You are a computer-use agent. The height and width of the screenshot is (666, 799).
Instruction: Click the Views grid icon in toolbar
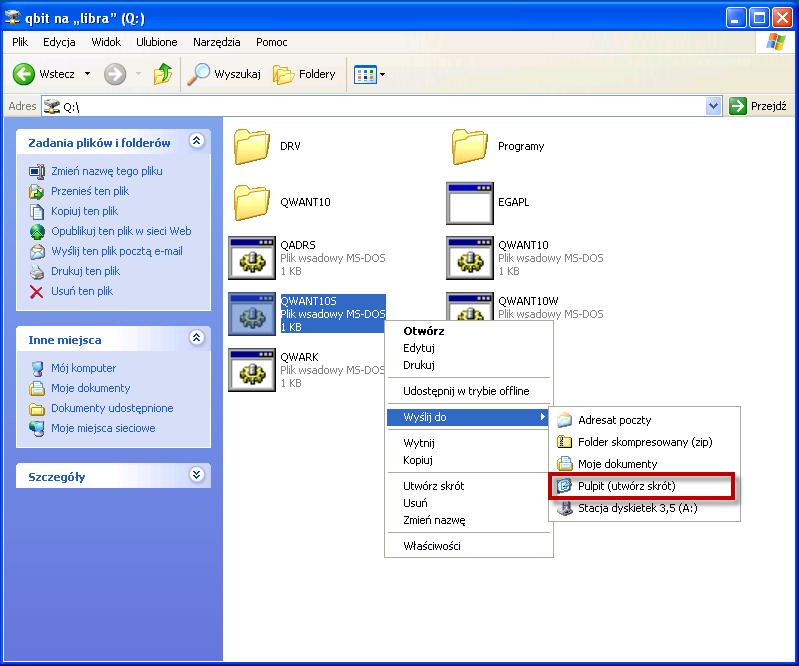pos(365,75)
